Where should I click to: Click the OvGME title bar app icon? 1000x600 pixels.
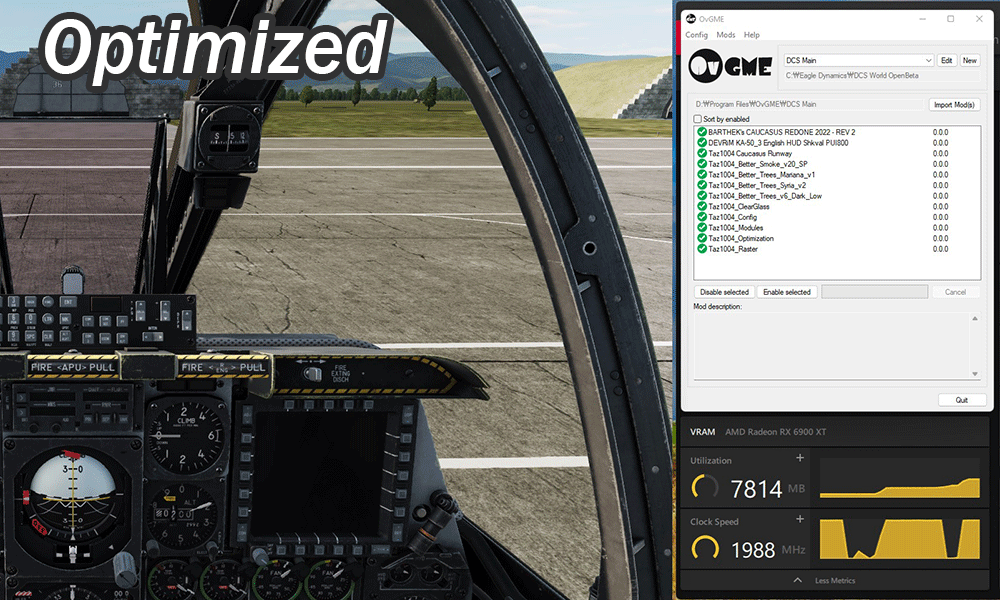(691, 18)
